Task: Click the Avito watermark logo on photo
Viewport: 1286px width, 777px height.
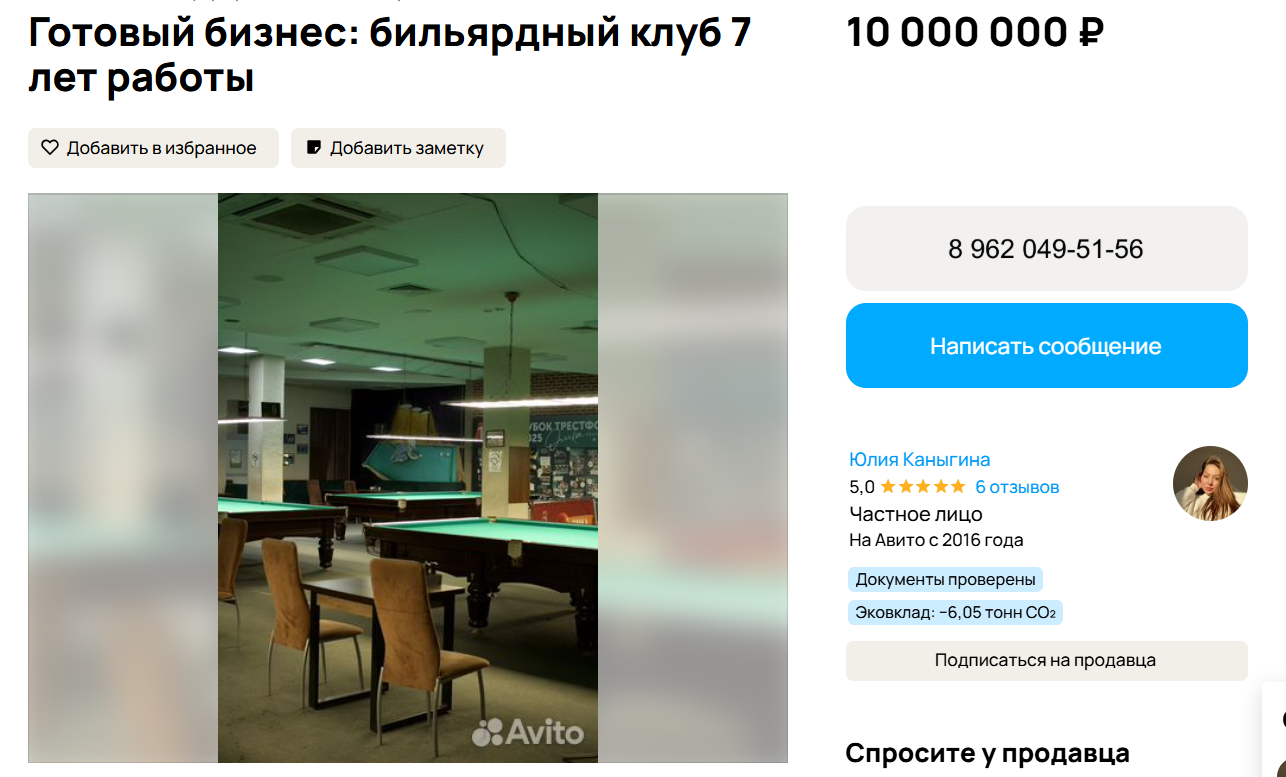Action: click(x=527, y=732)
